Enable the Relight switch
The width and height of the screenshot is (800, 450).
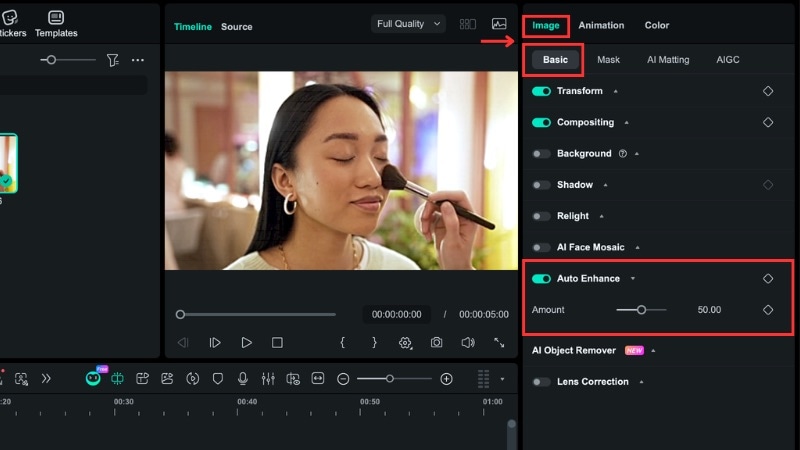click(x=541, y=216)
